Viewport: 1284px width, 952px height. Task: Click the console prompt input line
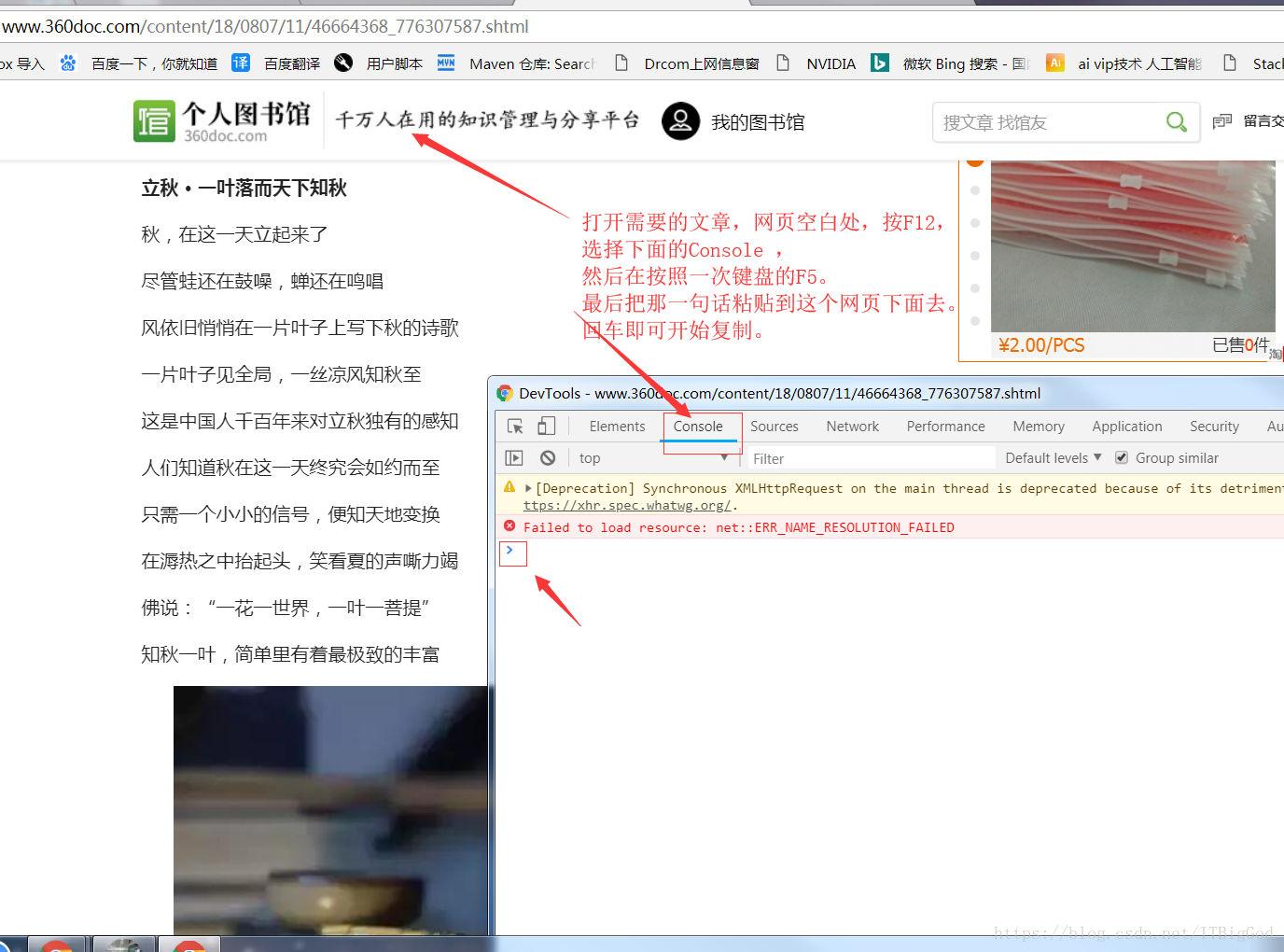pyautogui.click(x=891, y=552)
